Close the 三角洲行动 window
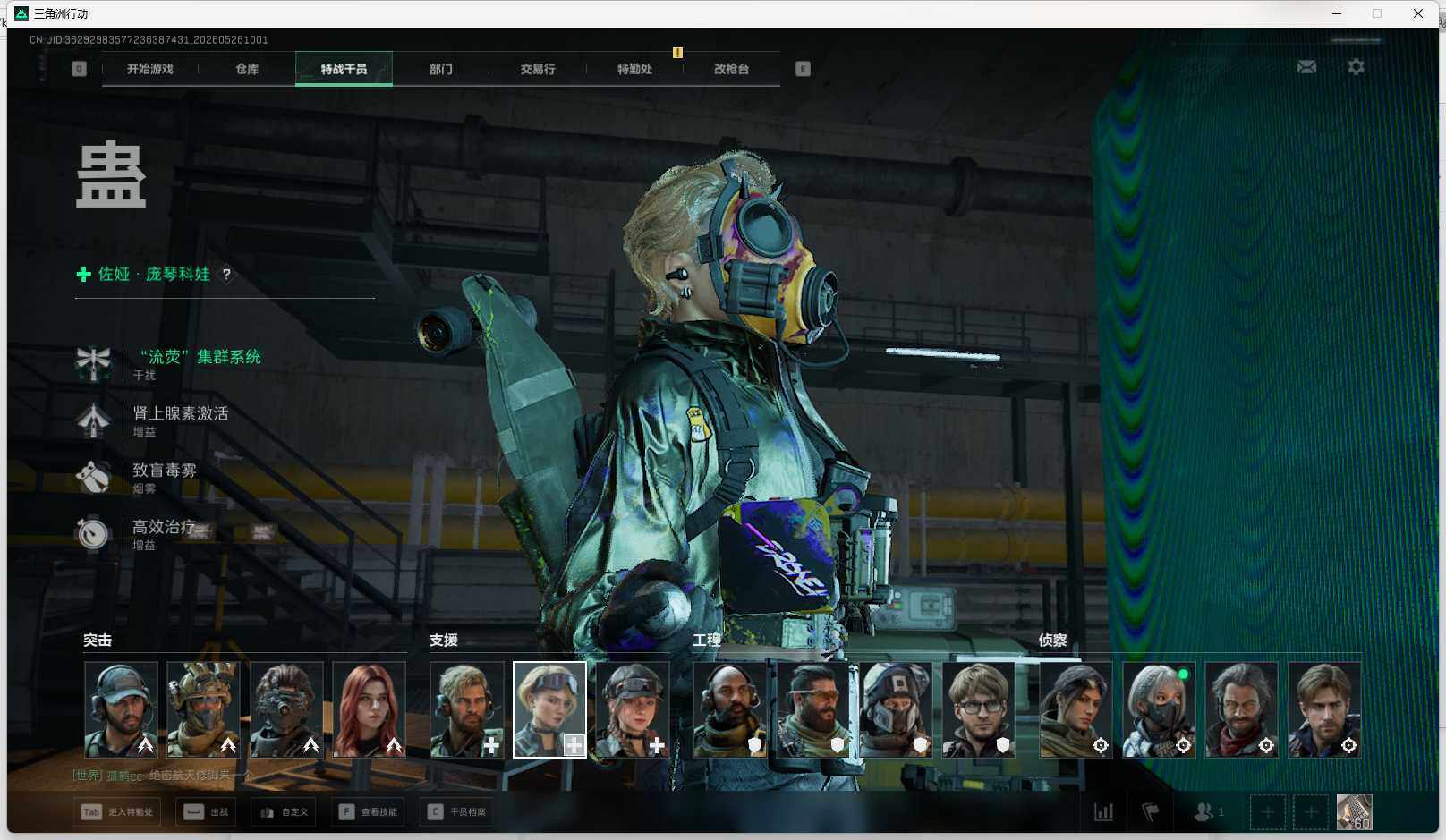The width and height of the screenshot is (1446, 840). 1418,13
